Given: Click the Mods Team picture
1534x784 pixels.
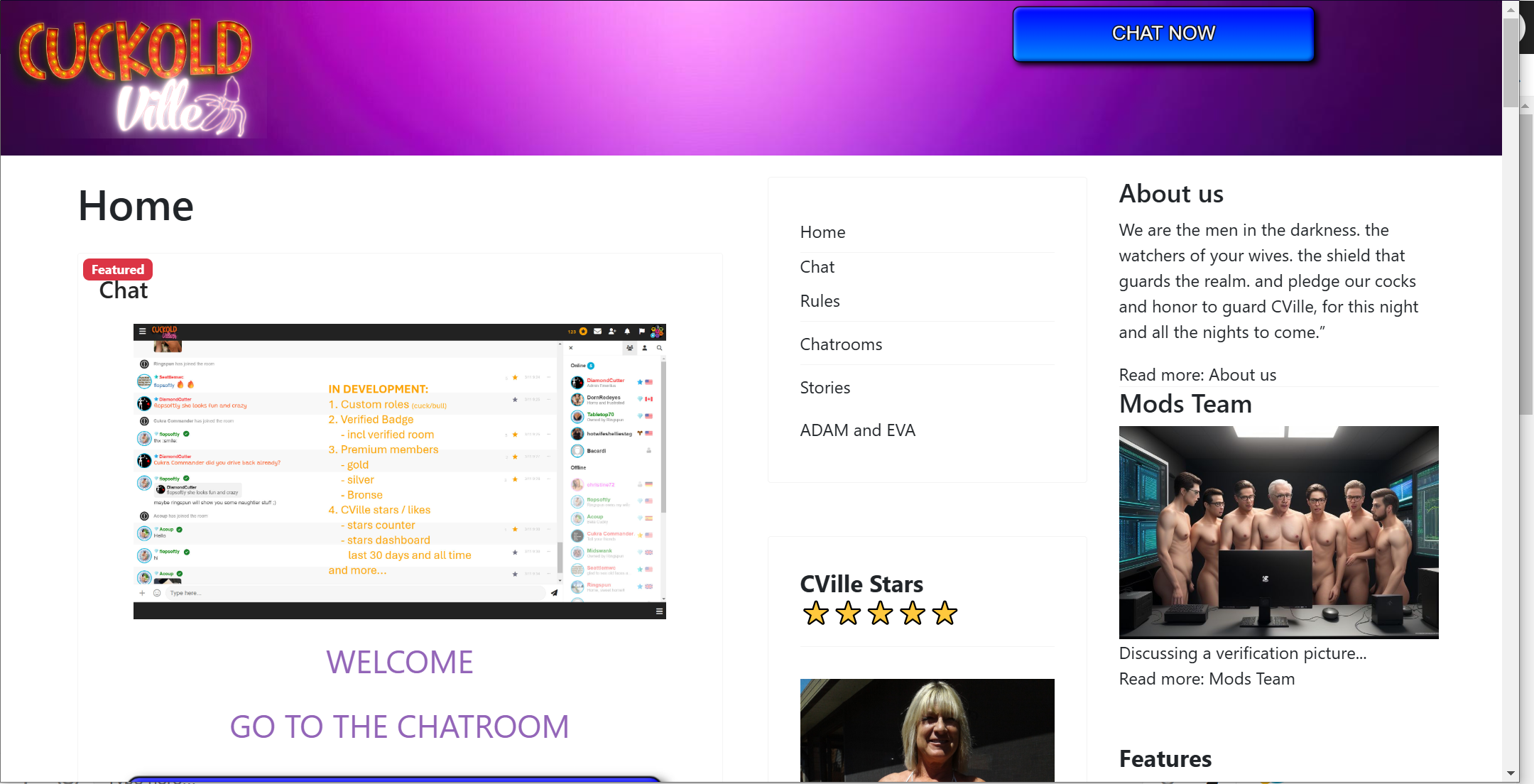Looking at the screenshot, I should 1278,532.
